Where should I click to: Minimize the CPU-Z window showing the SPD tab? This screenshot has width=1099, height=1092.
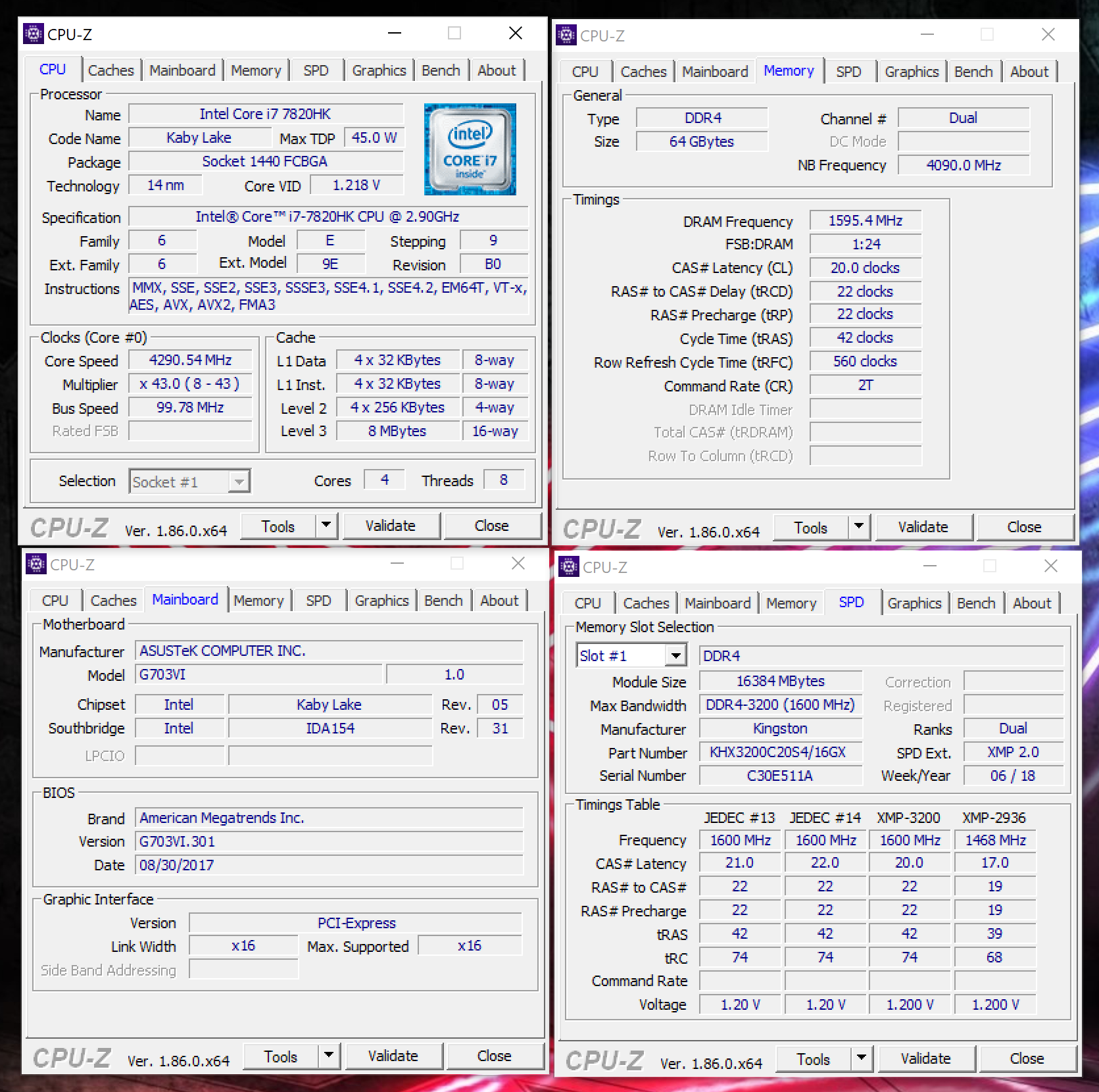[930, 566]
